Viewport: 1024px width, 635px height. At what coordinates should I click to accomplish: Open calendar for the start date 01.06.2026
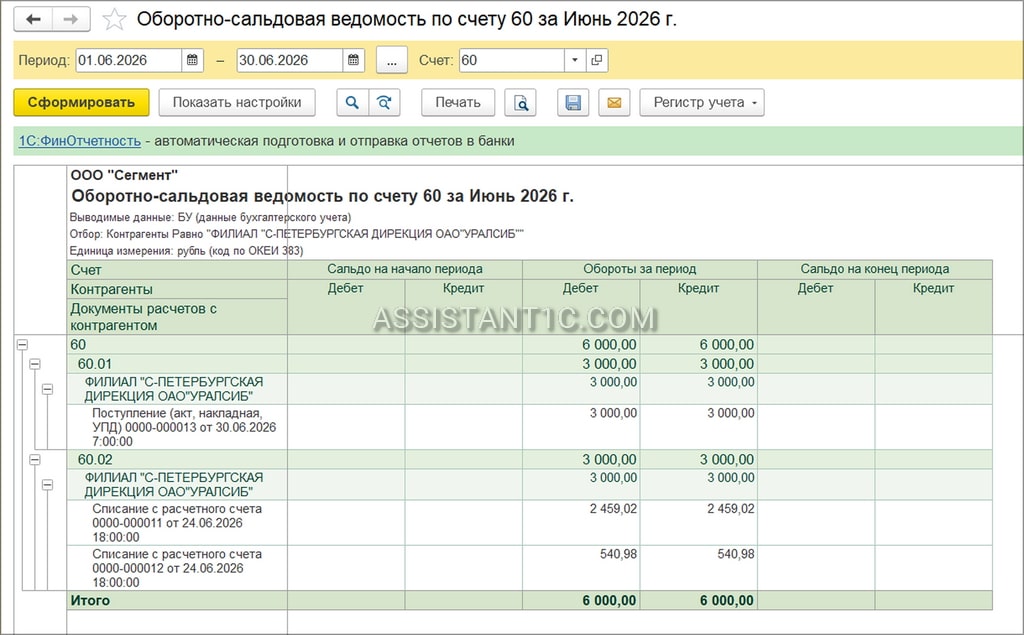point(192,60)
